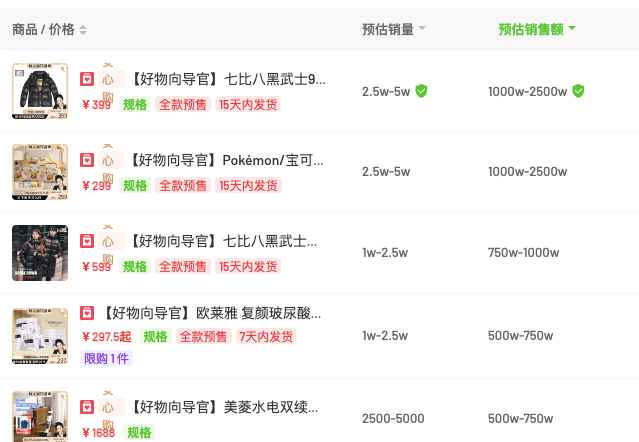This screenshot has height=442, width=639.
Task: Click red shop icon on ¥599 product row
Action: point(88,241)
